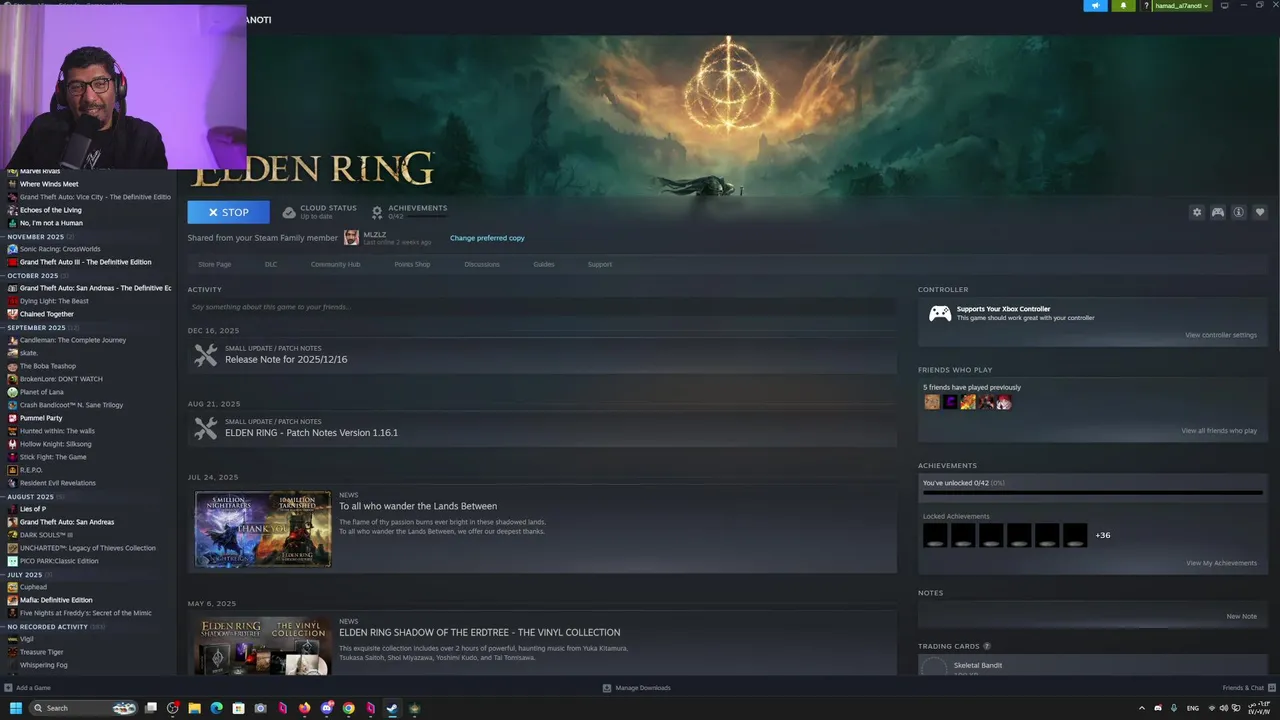
Task: Select Lies of P in library
Action: pos(33,509)
